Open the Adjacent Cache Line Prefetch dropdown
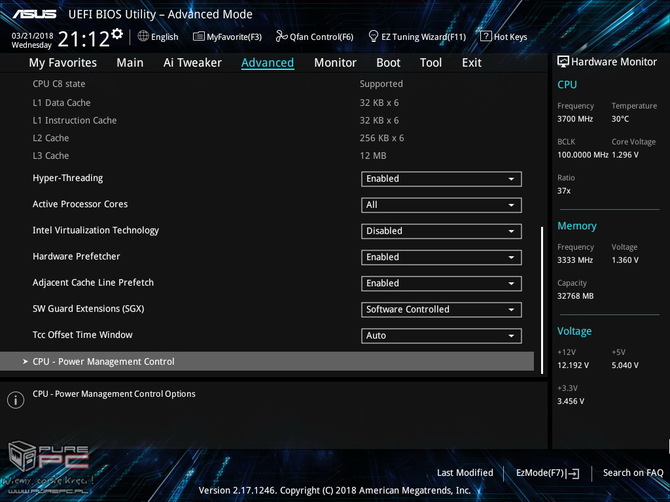 coord(441,283)
